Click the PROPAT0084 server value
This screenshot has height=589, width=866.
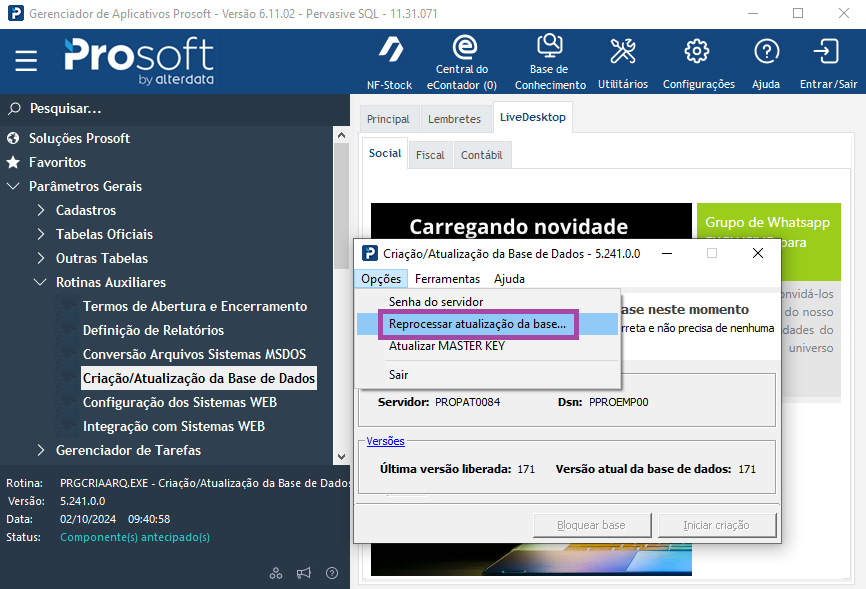click(467, 402)
